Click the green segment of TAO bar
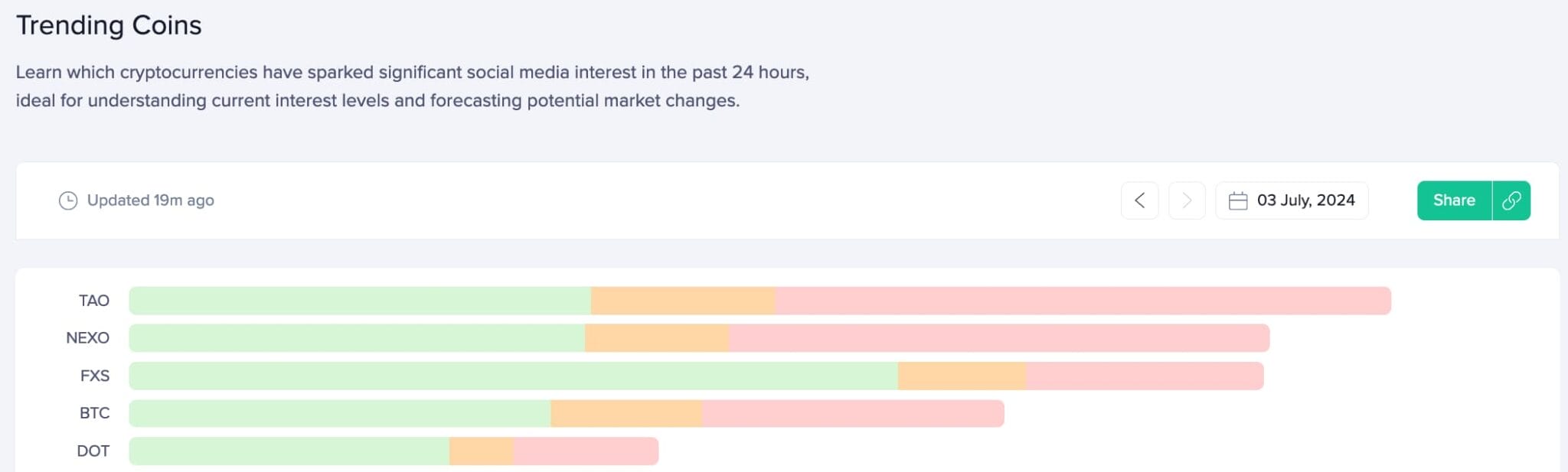Image resolution: width=1568 pixels, height=472 pixels. (x=360, y=301)
